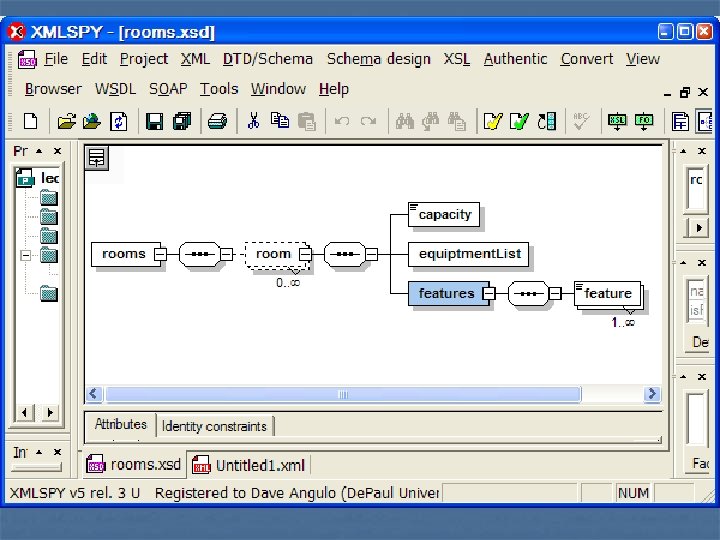Click the diagram horizontal scrollbar thumb
Viewport: 720px width, 540px height.
[343, 394]
